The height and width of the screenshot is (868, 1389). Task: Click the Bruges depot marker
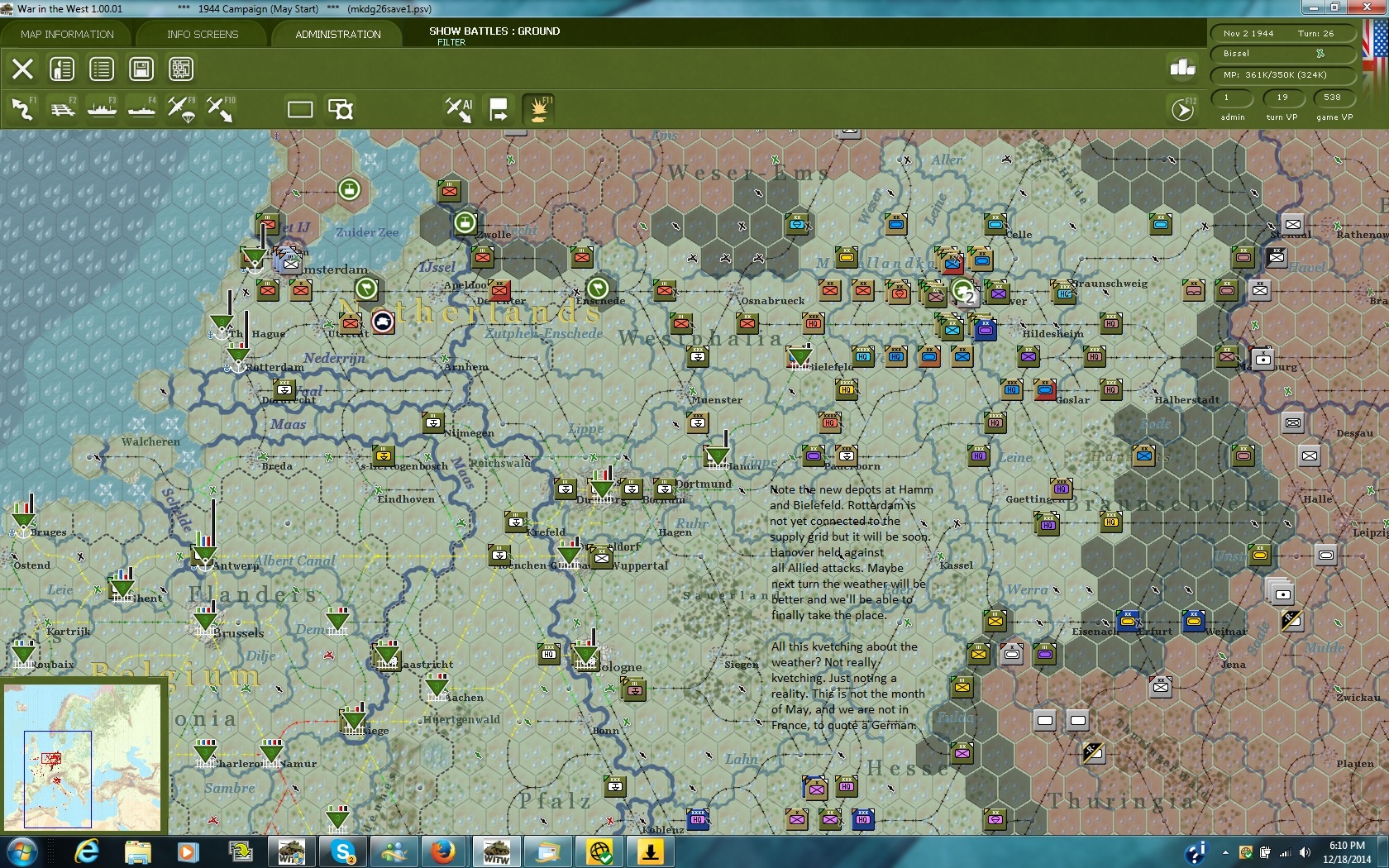point(23,520)
